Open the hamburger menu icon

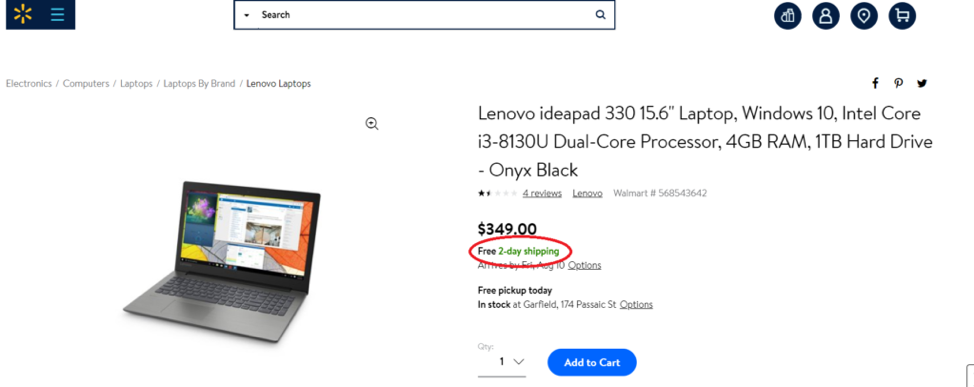(x=57, y=14)
